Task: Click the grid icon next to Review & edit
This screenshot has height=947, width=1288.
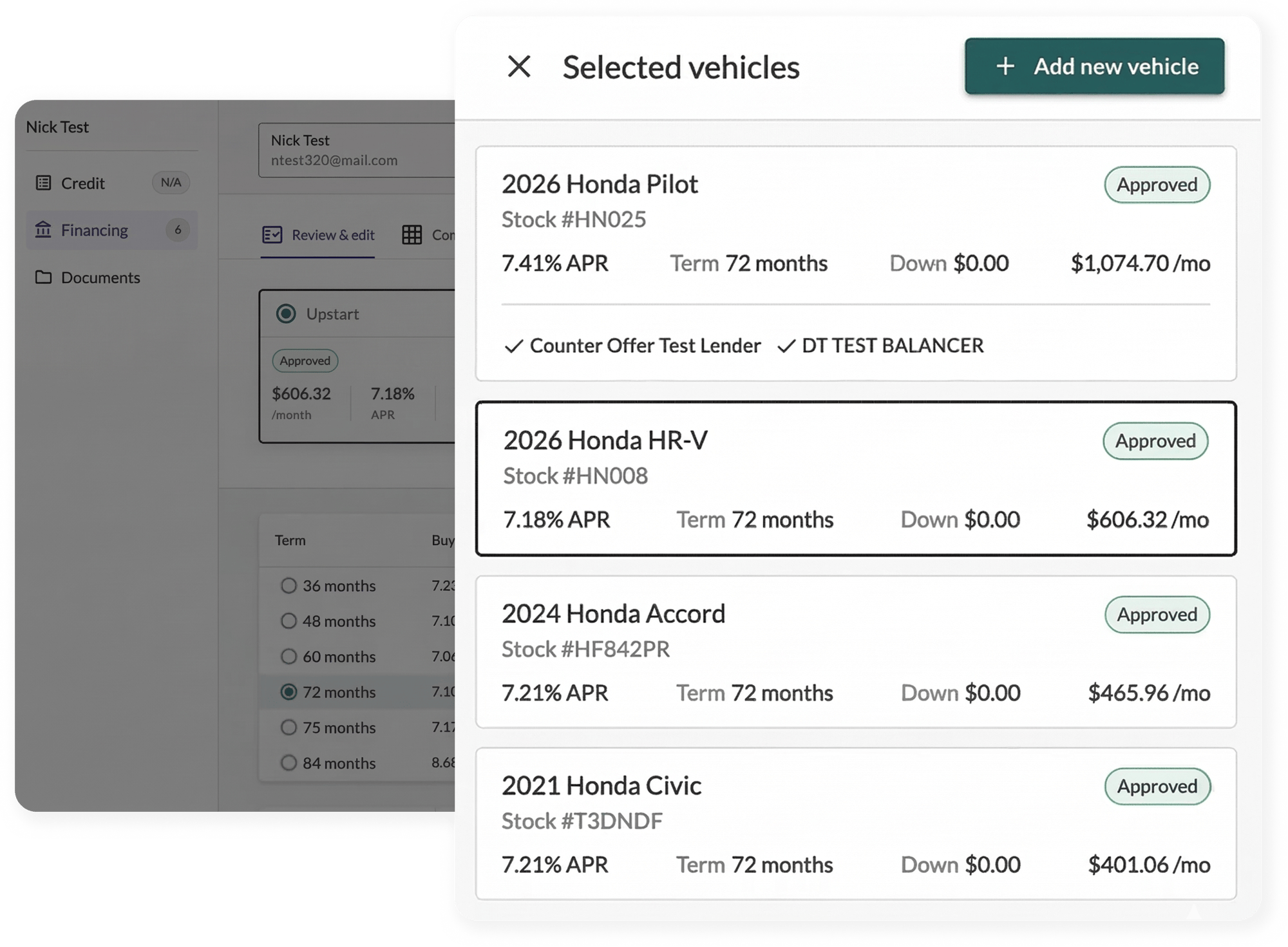Action: (413, 235)
